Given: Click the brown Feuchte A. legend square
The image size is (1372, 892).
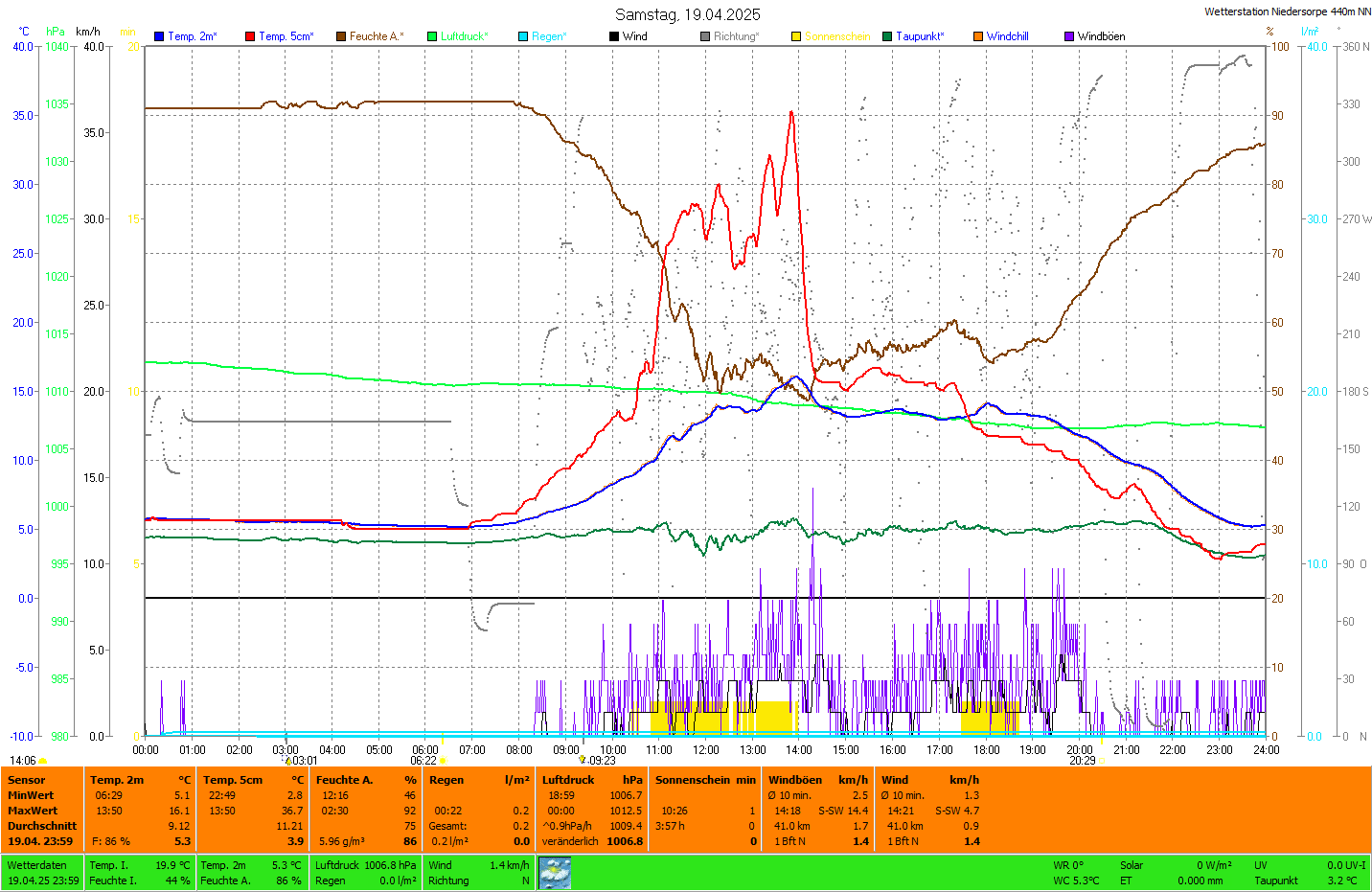Looking at the screenshot, I should (341, 36).
